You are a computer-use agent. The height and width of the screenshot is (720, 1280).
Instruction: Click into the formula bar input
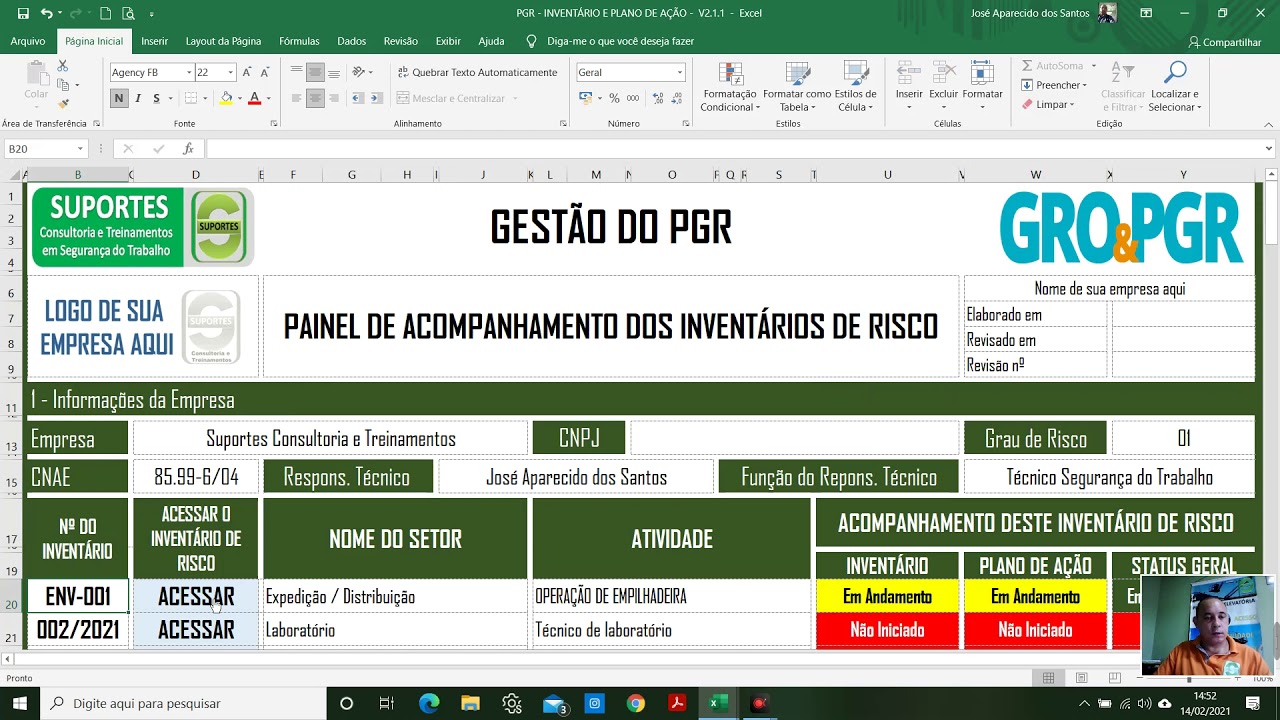[733, 149]
